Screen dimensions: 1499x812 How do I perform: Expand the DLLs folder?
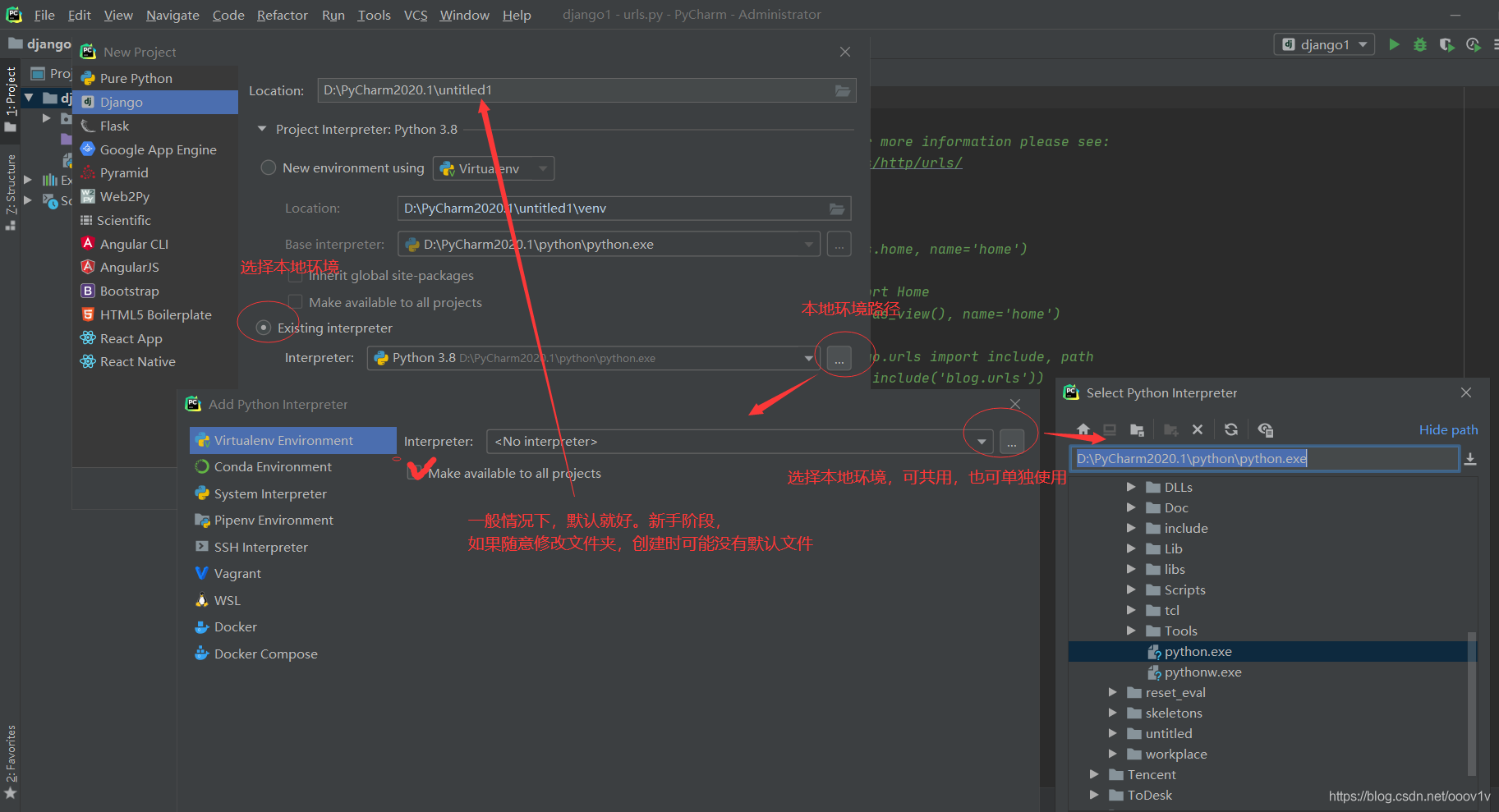coord(1131,487)
